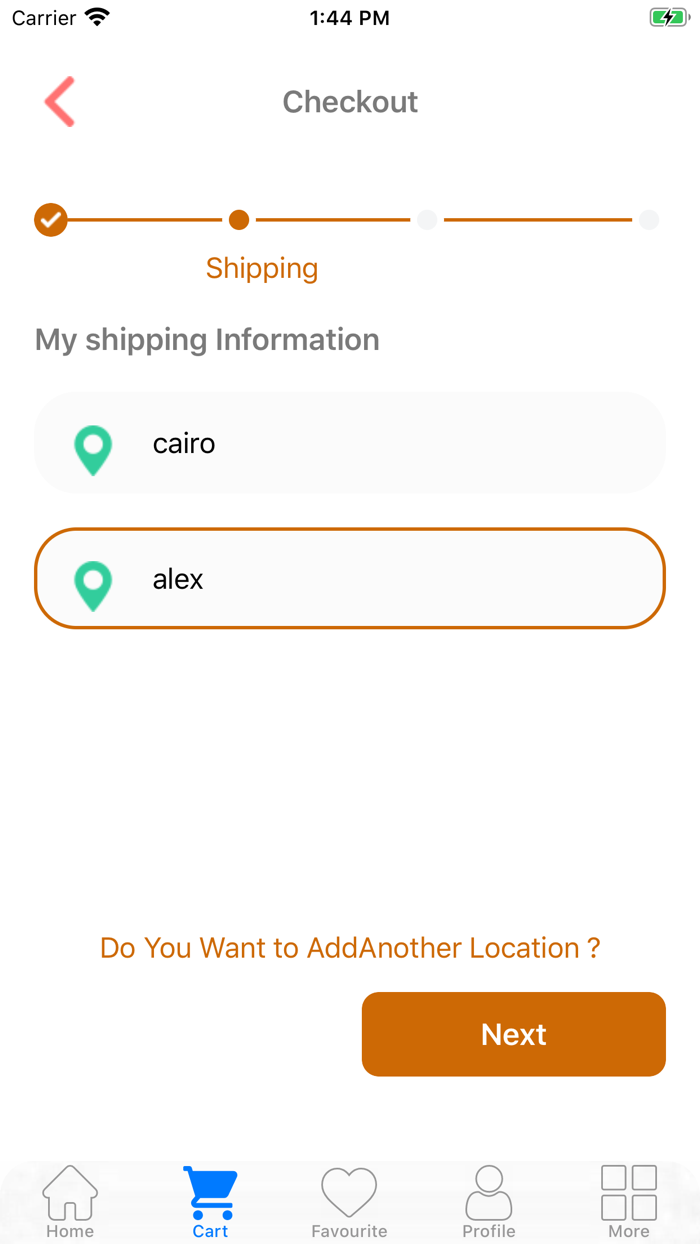700x1244 pixels.
Task: Tap the second progress step dot
Action: [238, 219]
